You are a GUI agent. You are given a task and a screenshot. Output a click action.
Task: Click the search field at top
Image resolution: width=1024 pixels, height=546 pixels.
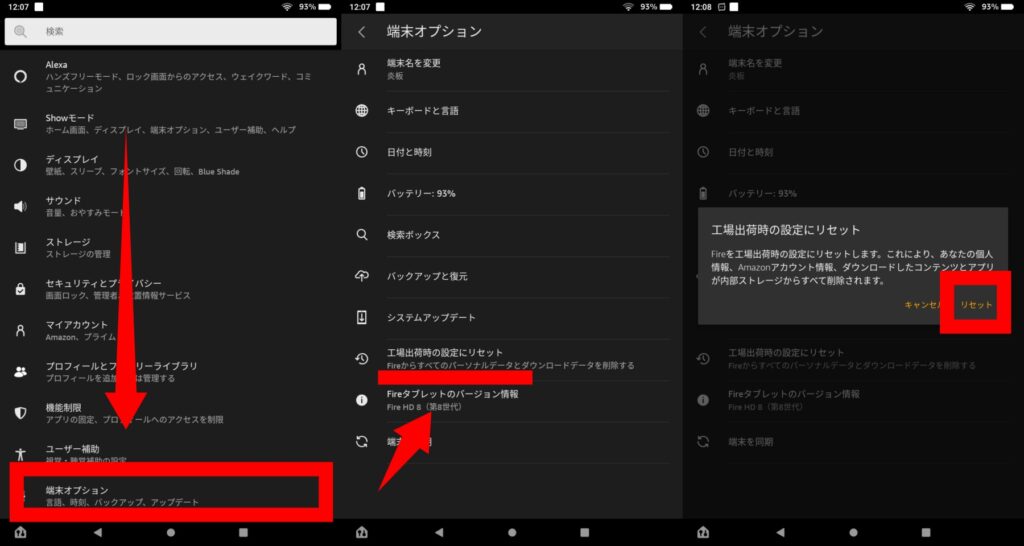(x=170, y=32)
